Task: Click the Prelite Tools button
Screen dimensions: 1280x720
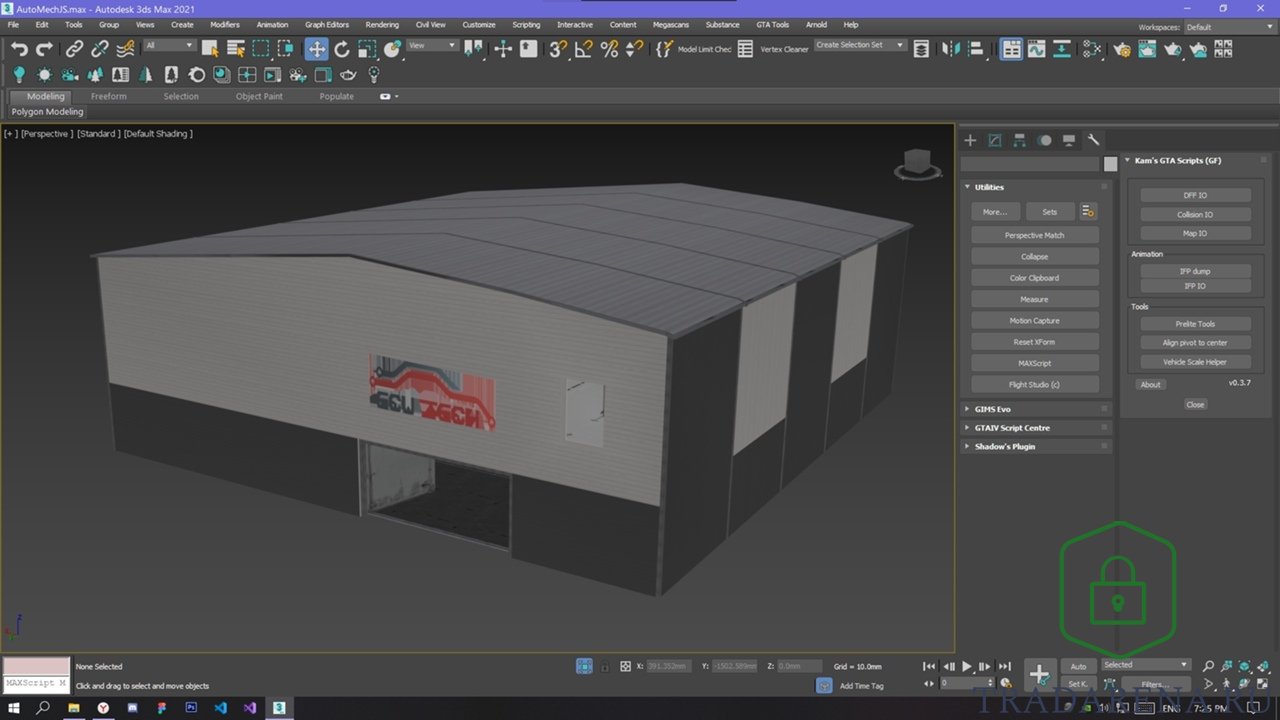Action: click(x=1195, y=324)
